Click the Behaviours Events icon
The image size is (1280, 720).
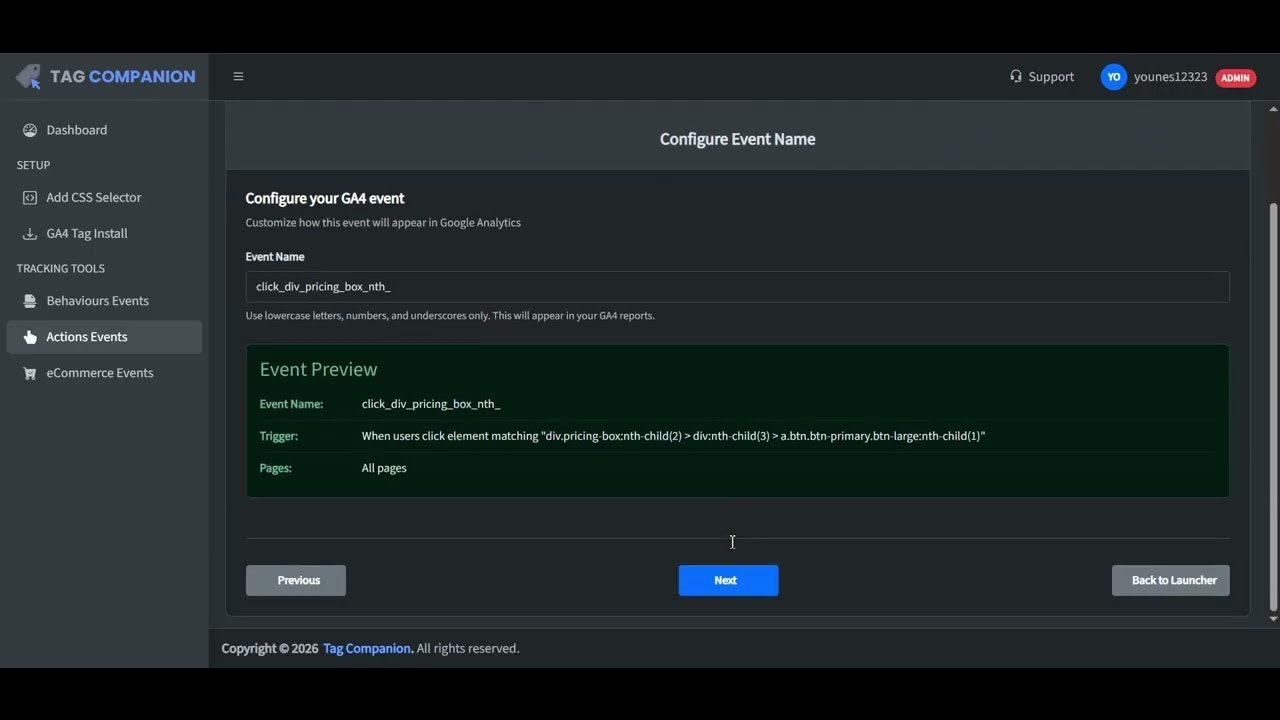point(30,301)
